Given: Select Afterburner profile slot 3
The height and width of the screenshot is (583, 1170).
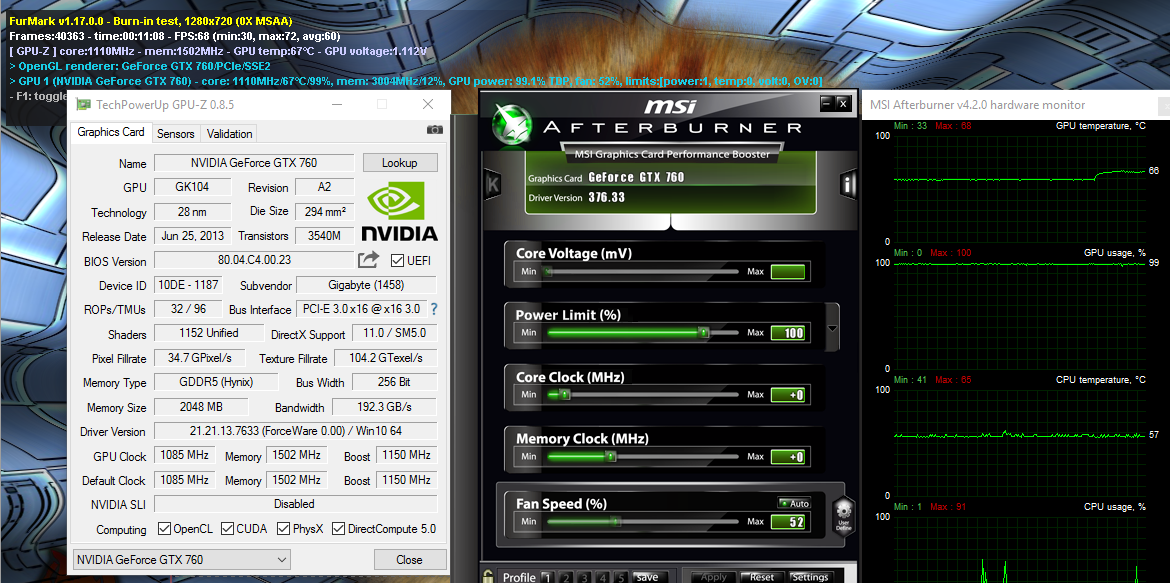Looking at the screenshot, I should click(584, 577).
